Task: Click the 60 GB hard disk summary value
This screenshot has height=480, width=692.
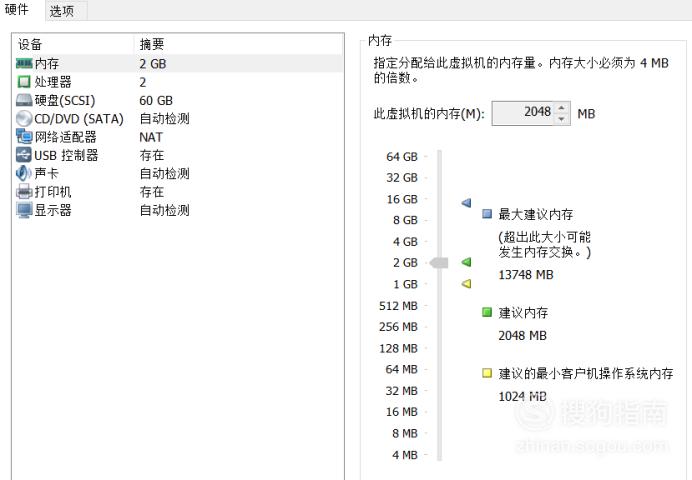Action: (x=156, y=101)
